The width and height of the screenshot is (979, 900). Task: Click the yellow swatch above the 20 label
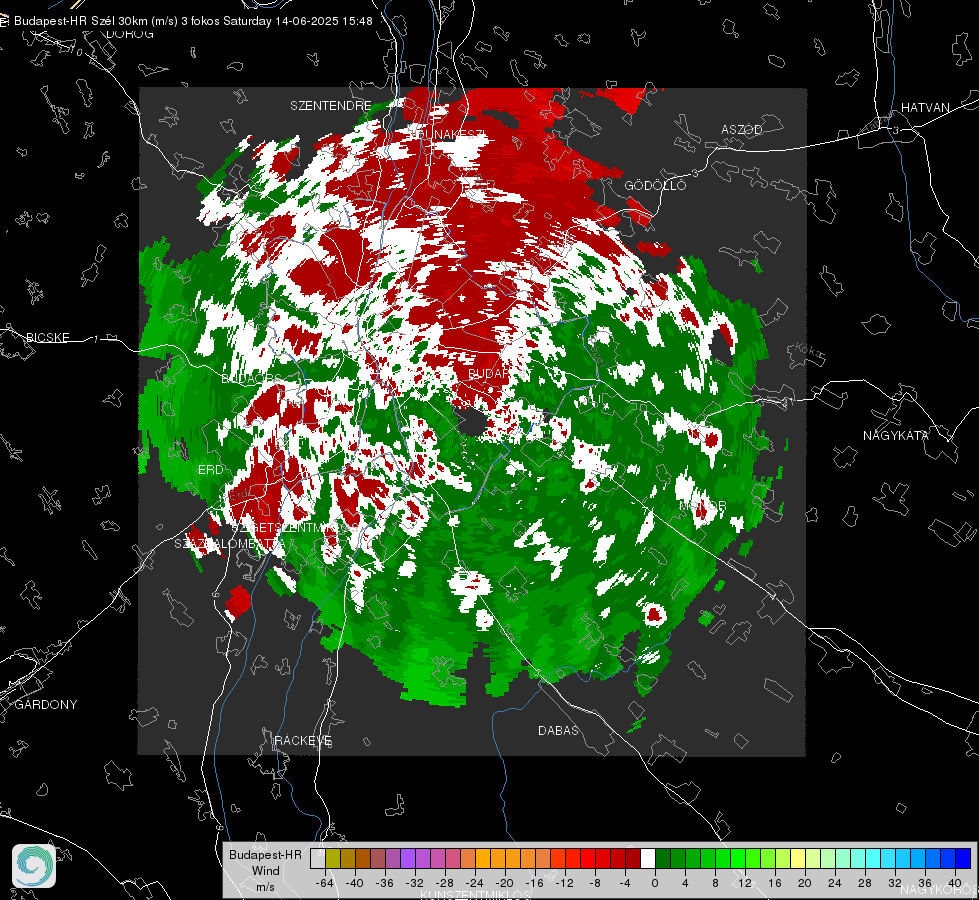[798, 859]
